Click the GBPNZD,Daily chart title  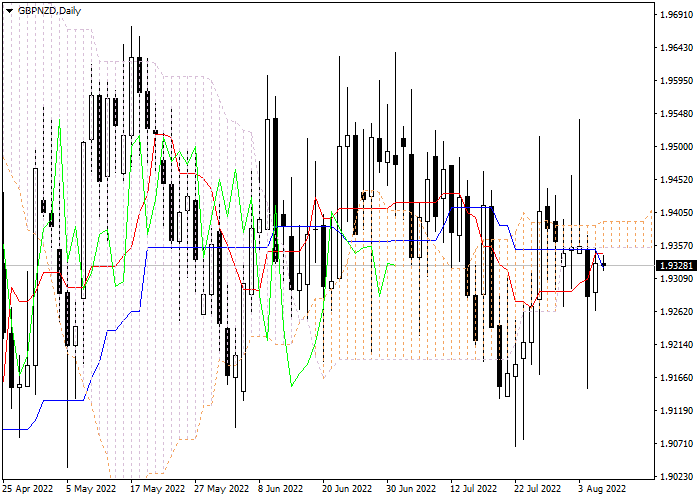click(x=51, y=10)
